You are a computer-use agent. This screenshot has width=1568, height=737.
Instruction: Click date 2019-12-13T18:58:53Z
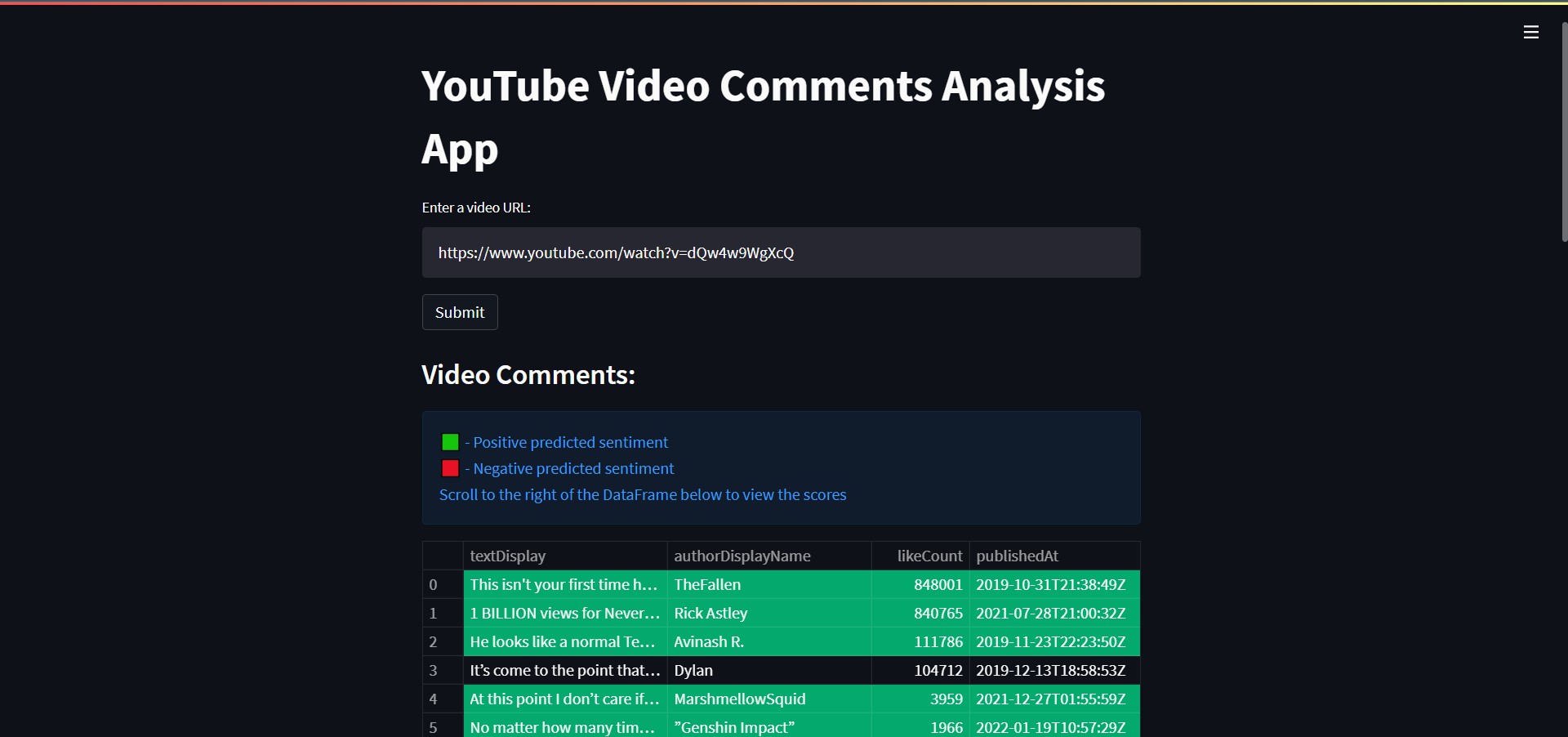[x=1054, y=670]
